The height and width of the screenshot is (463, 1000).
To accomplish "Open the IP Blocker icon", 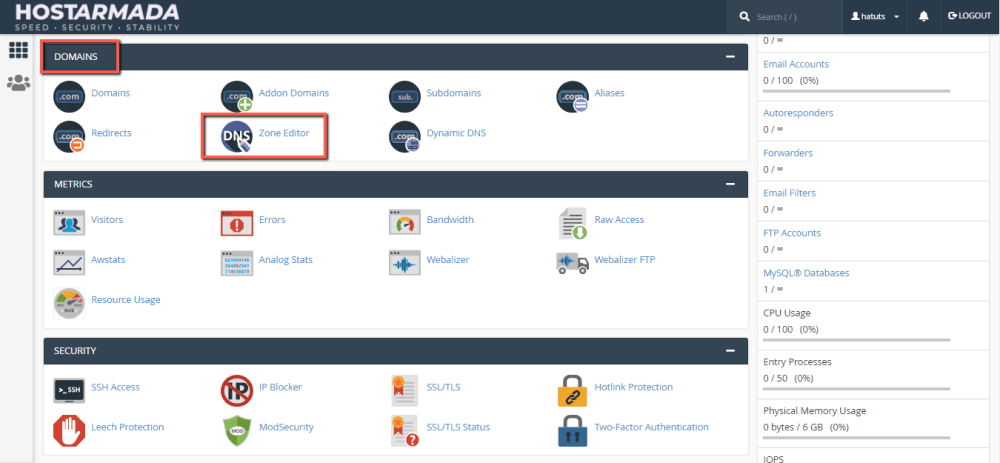I will coord(237,390).
